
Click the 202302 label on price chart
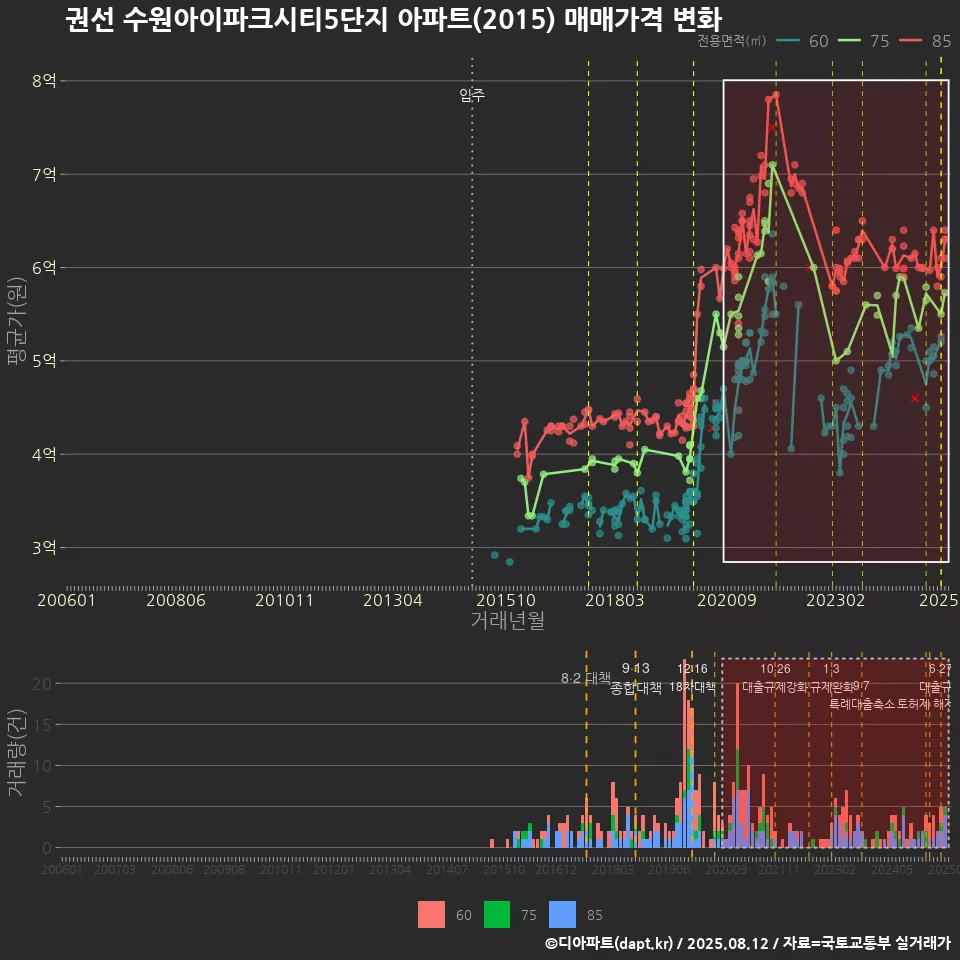coord(836,600)
